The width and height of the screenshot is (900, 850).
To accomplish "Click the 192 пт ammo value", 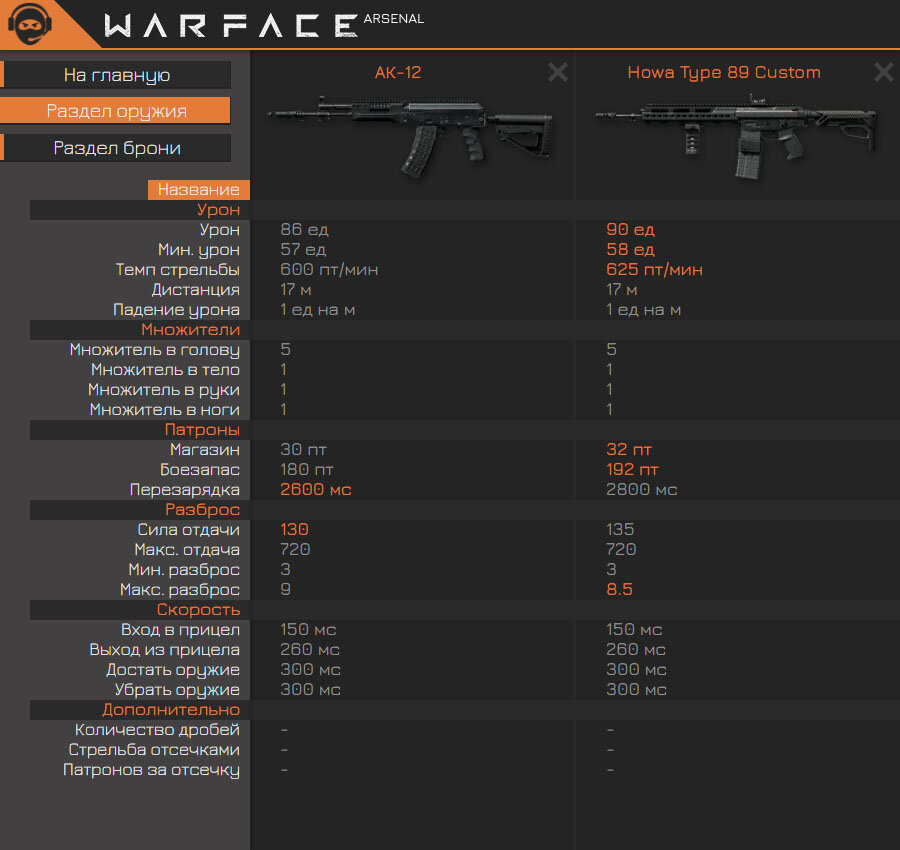I will pyautogui.click(x=632, y=469).
